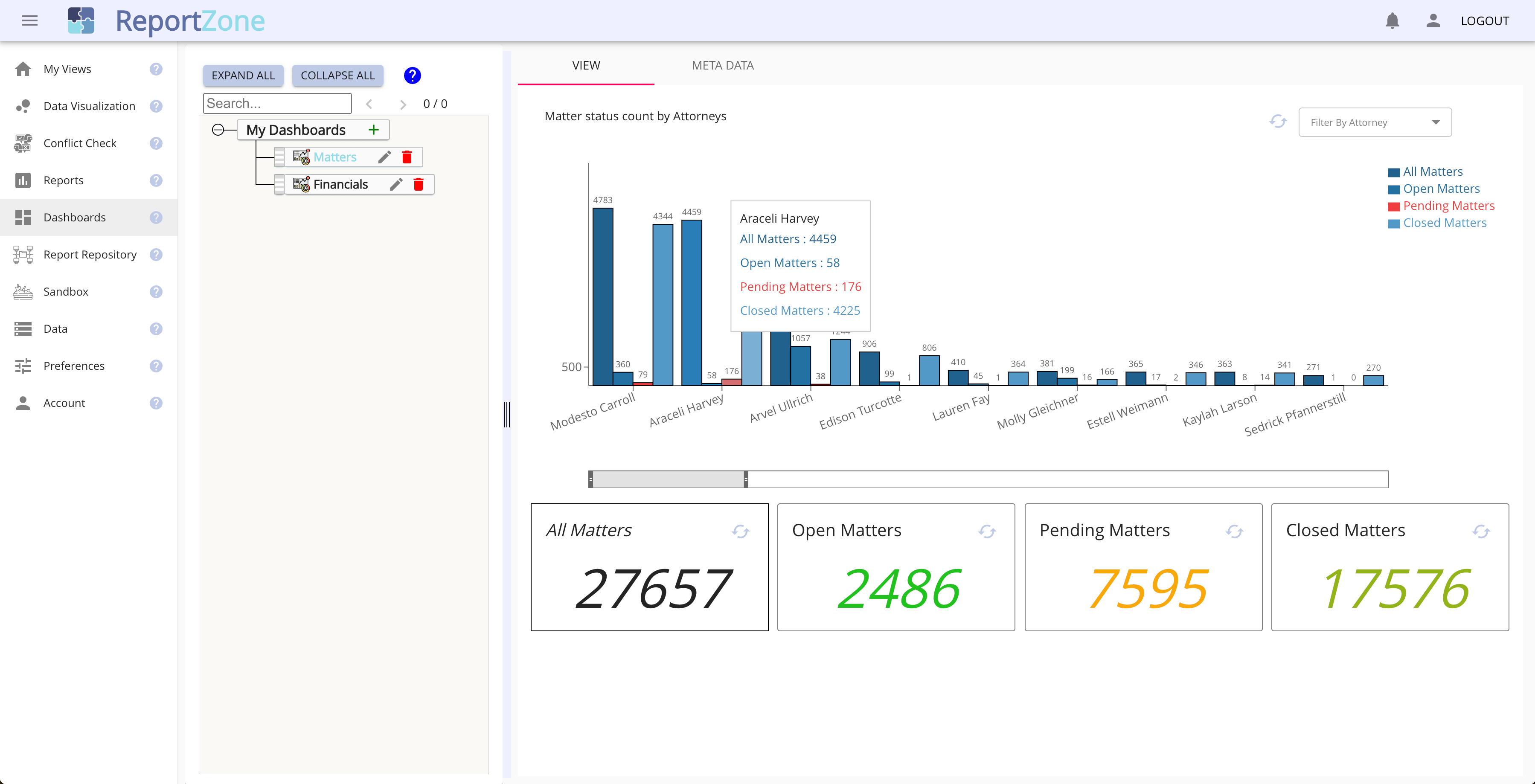Open the notifications bell icon
Viewport: 1535px width, 784px height.
[x=1392, y=21]
